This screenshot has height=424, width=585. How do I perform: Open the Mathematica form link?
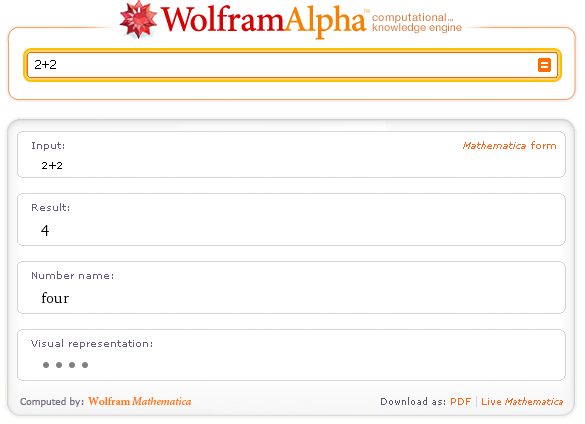click(x=509, y=146)
